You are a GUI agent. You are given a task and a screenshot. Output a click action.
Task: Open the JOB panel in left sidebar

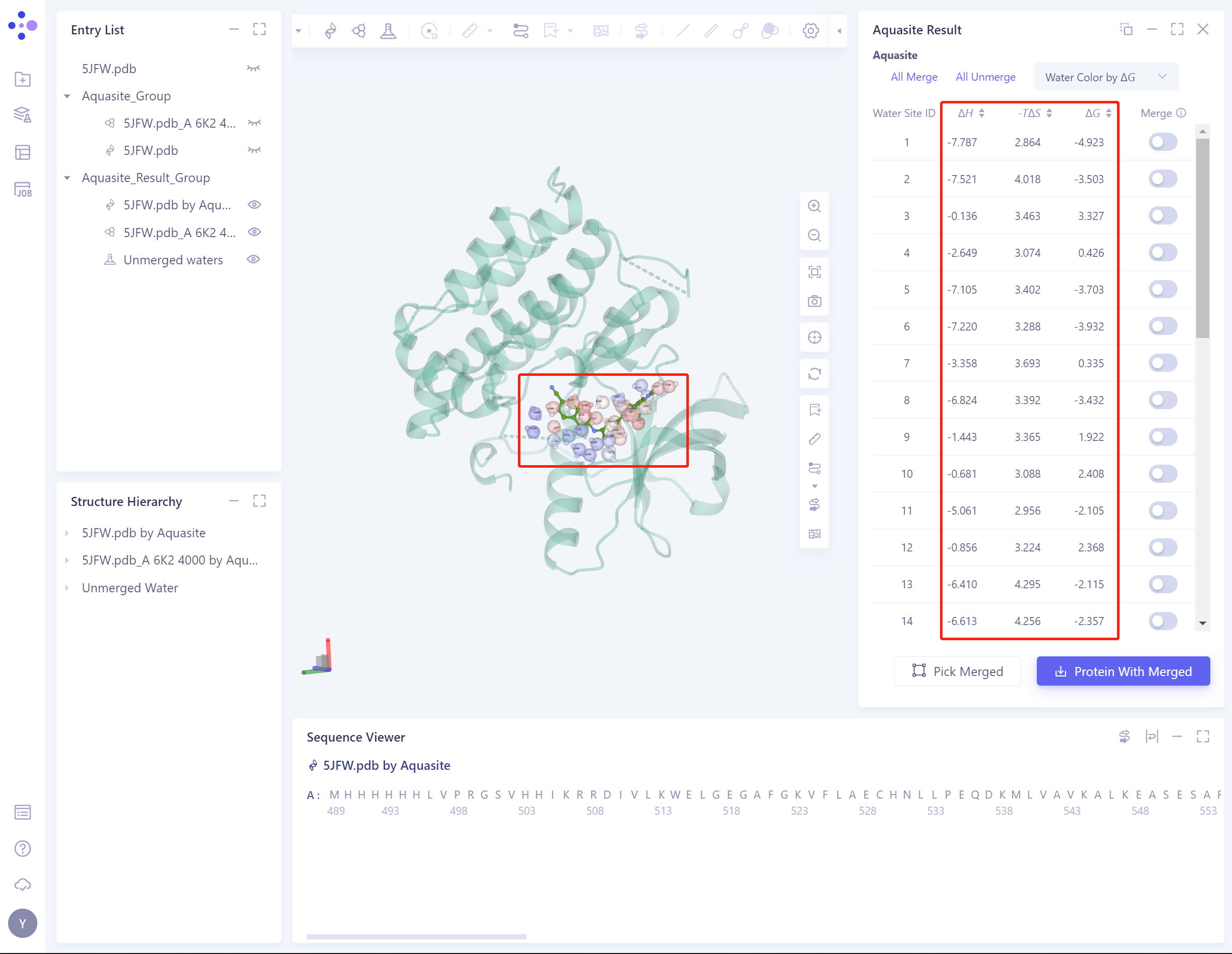[23, 190]
